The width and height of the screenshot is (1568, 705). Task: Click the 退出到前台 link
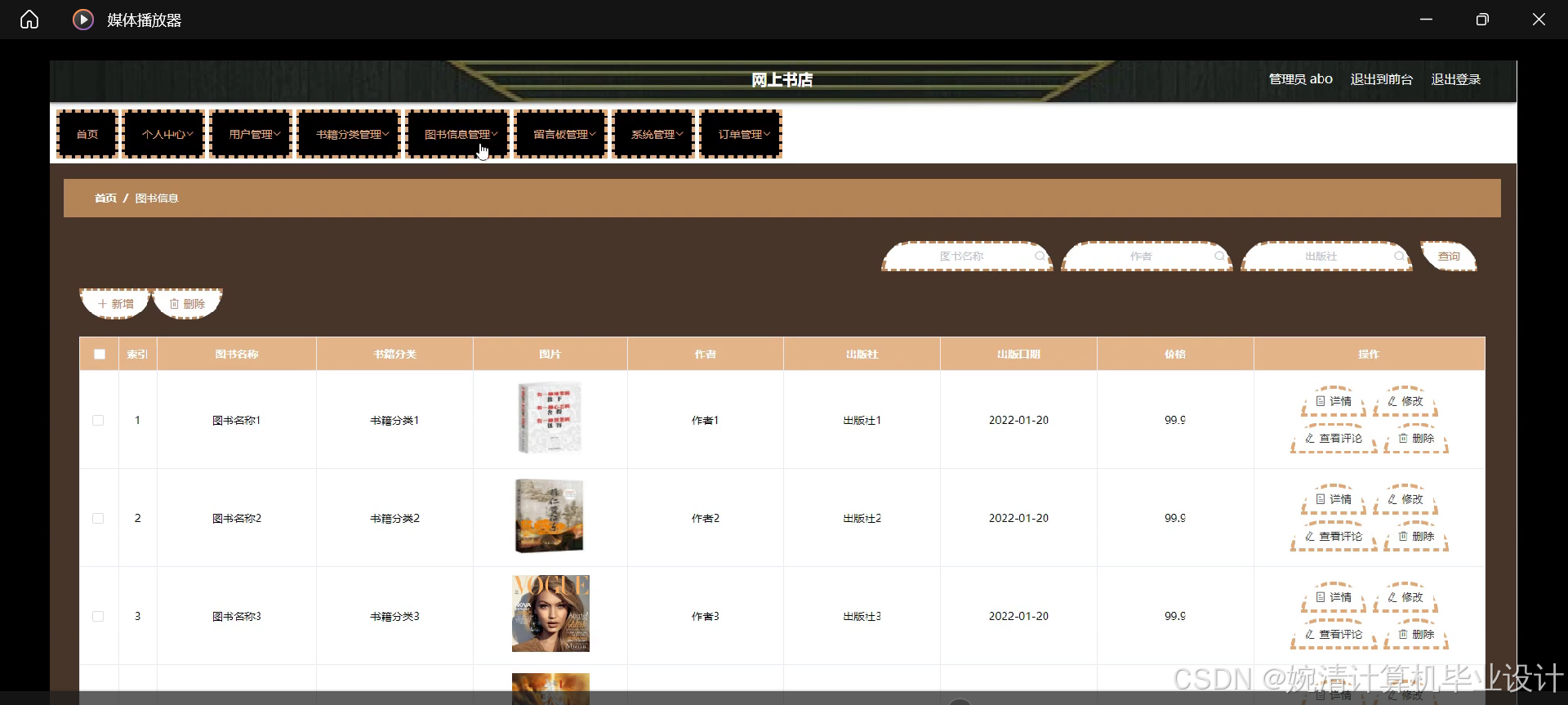pos(1381,79)
